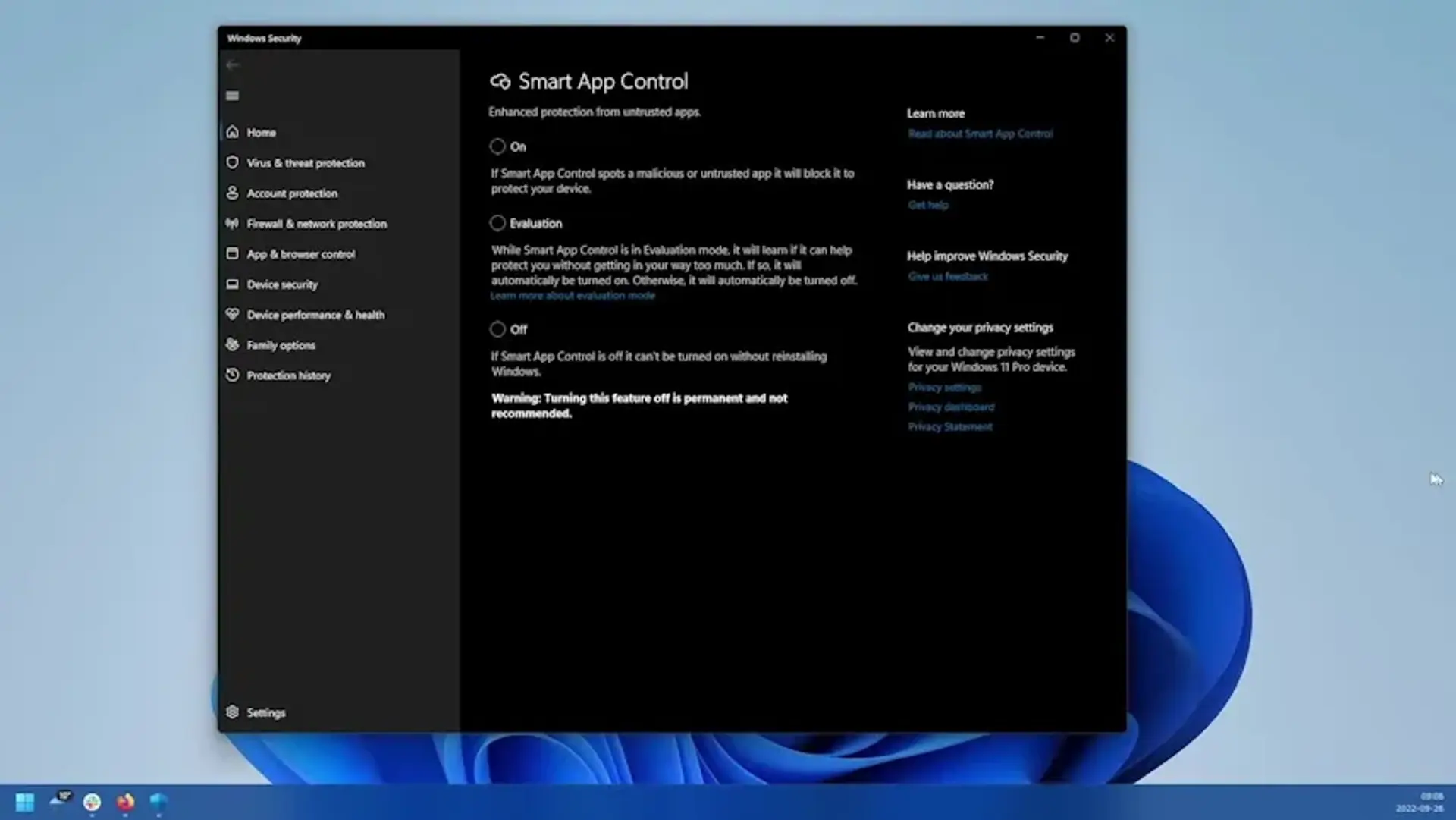
Task: Open Learn more about evaluation mode link
Action: [573, 296]
